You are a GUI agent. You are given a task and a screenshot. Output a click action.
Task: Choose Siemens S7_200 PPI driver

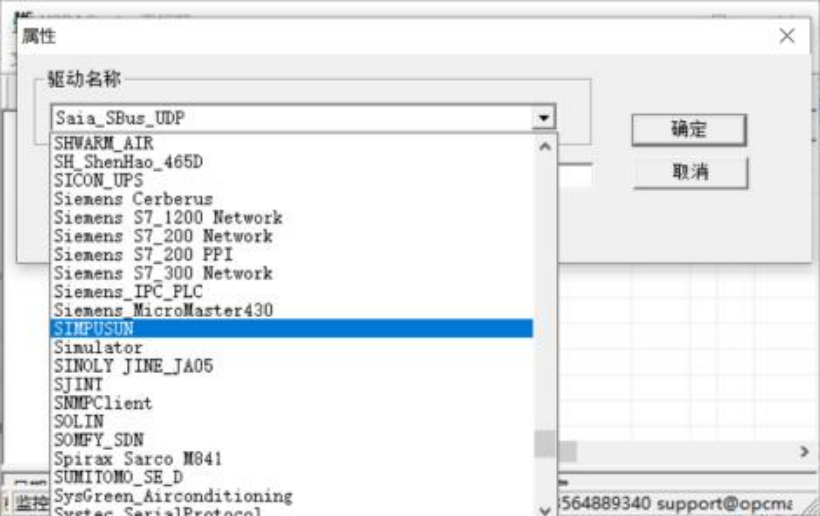(292, 255)
